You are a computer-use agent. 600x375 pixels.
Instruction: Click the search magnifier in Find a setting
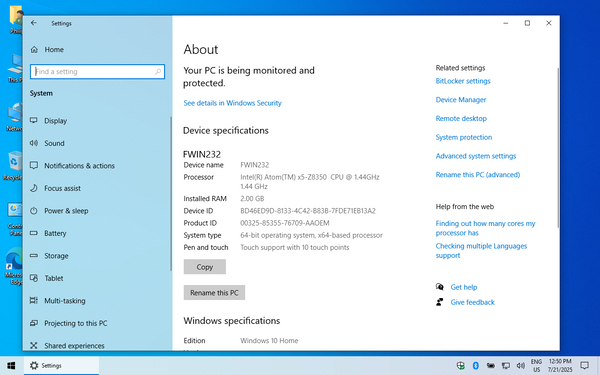(158, 72)
